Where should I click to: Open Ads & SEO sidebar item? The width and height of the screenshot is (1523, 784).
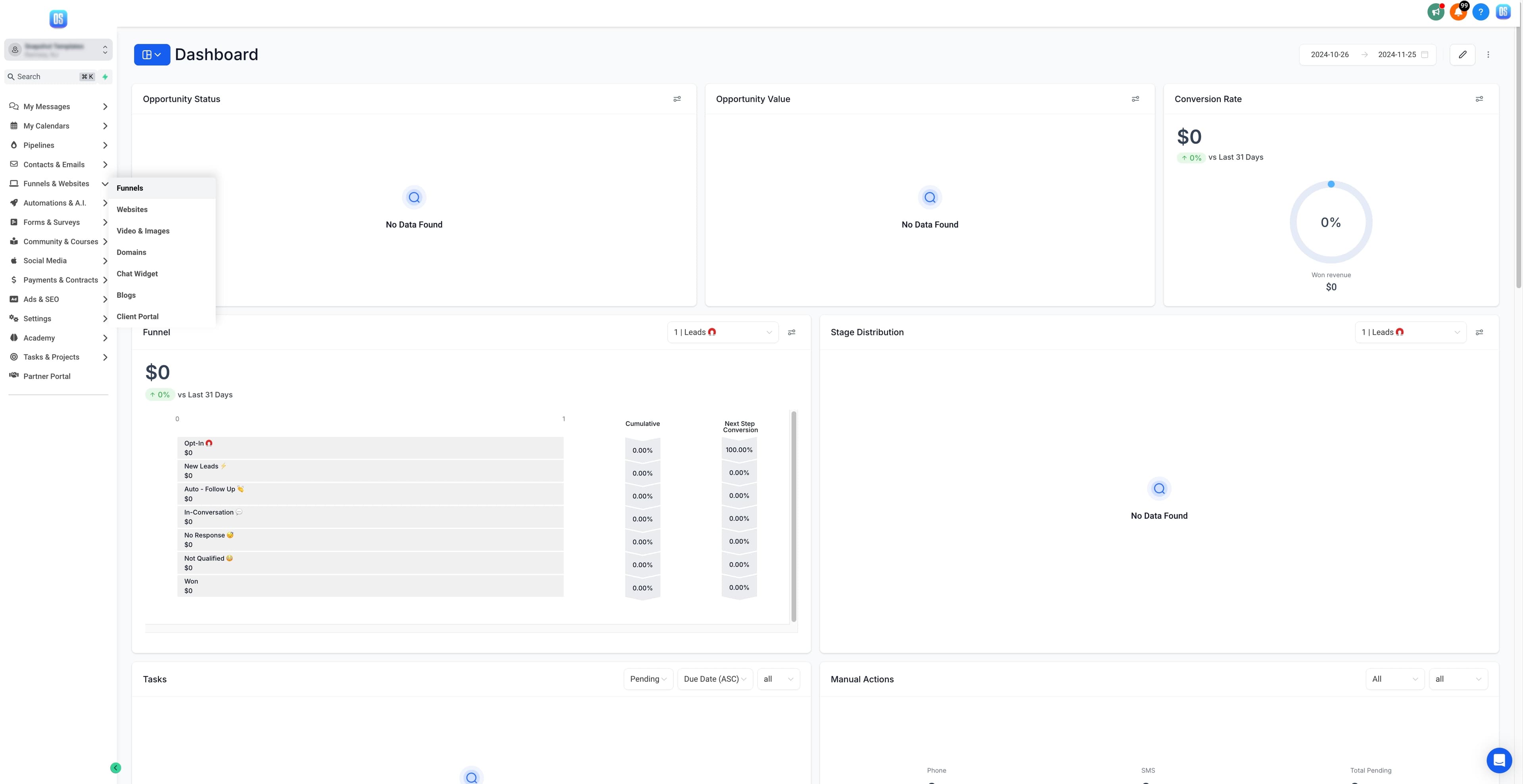coord(58,299)
